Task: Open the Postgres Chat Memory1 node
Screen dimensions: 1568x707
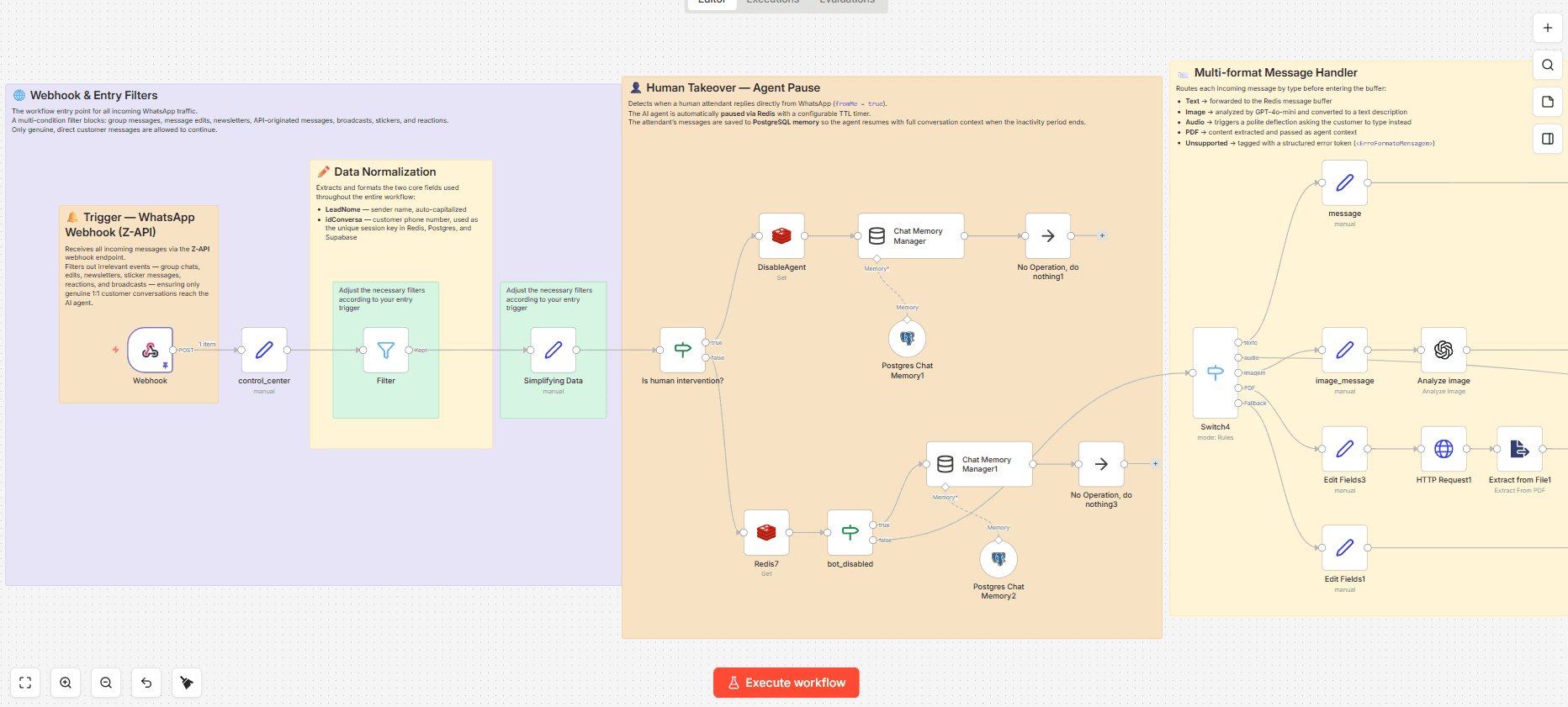Action: (907, 338)
